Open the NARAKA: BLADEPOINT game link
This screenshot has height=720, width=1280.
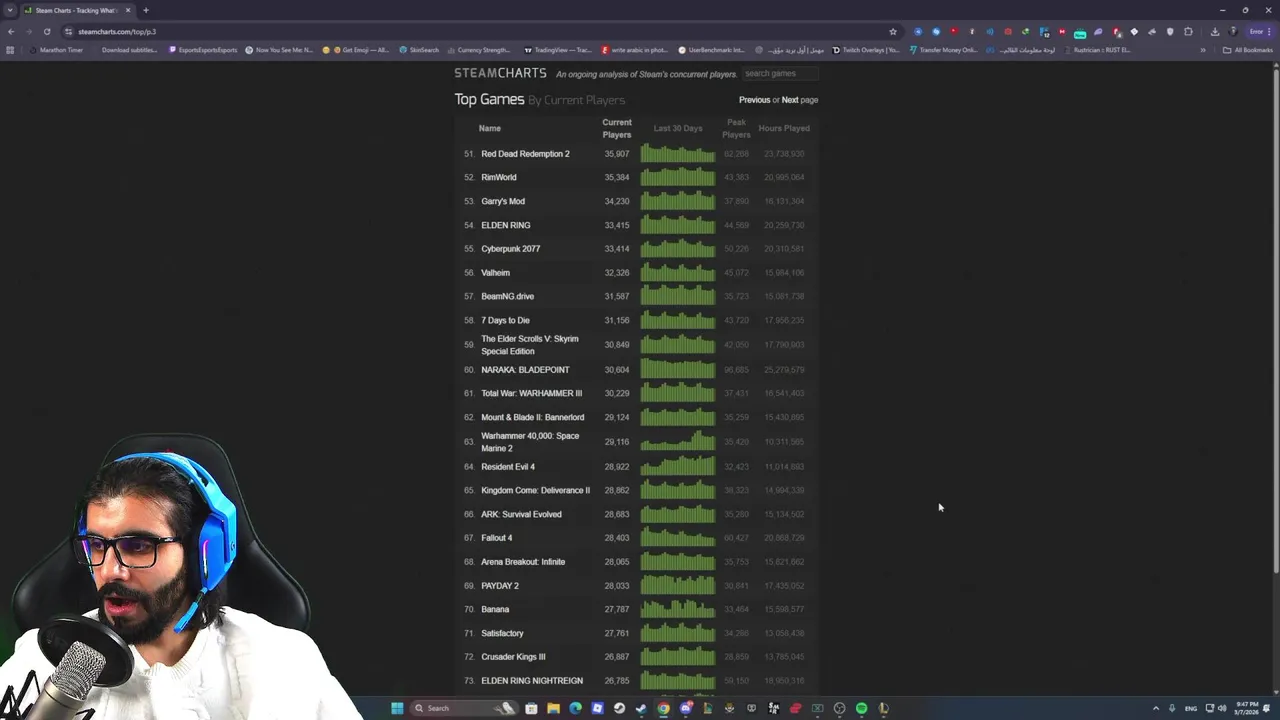[x=525, y=370]
